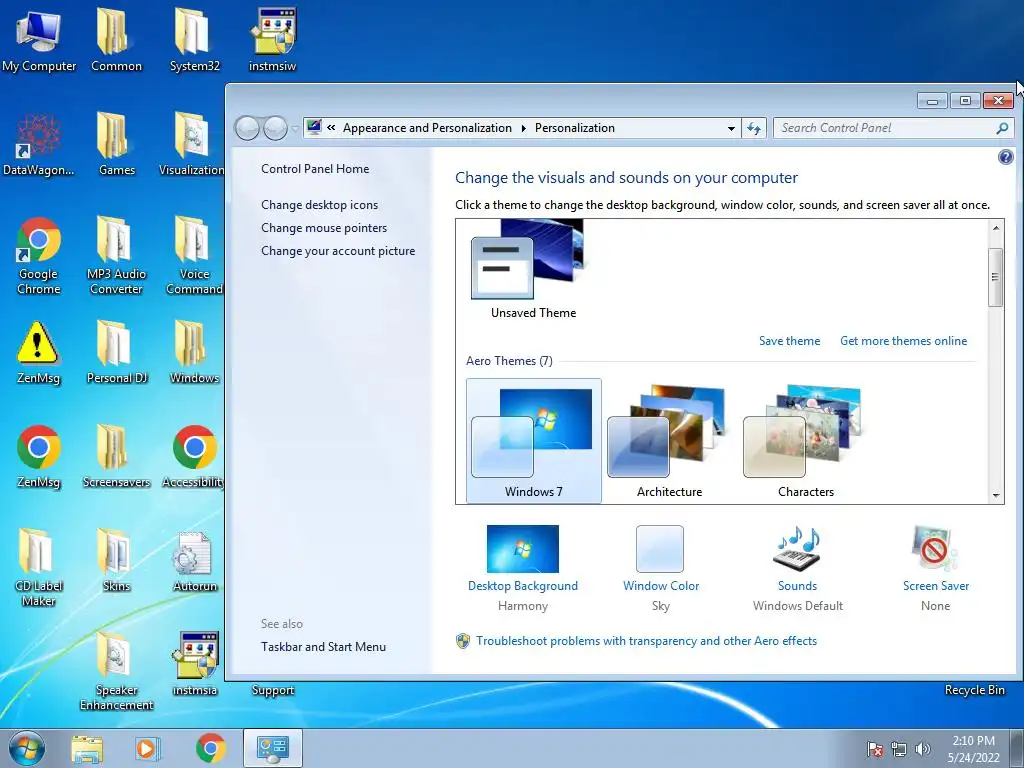Screen dimensions: 1024x768
Task: Open the ZenMsg Chrome-style icon
Action: [x=39, y=456]
